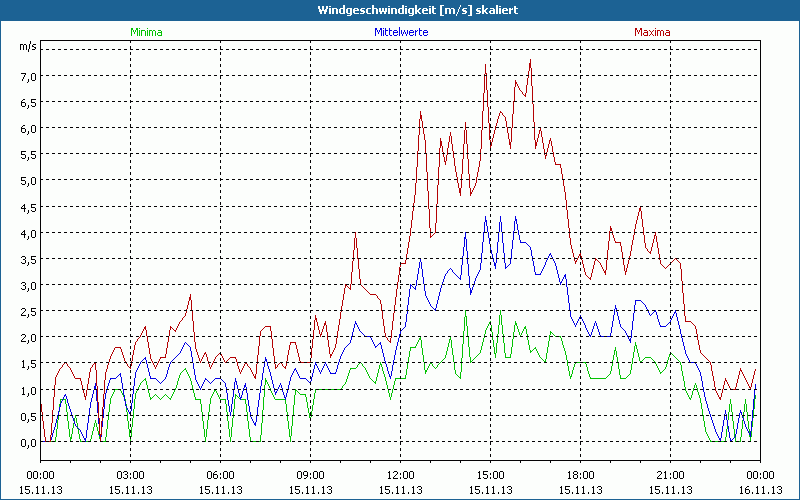Click the '0,5' y-axis value

pyautogui.click(x=29, y=416)
